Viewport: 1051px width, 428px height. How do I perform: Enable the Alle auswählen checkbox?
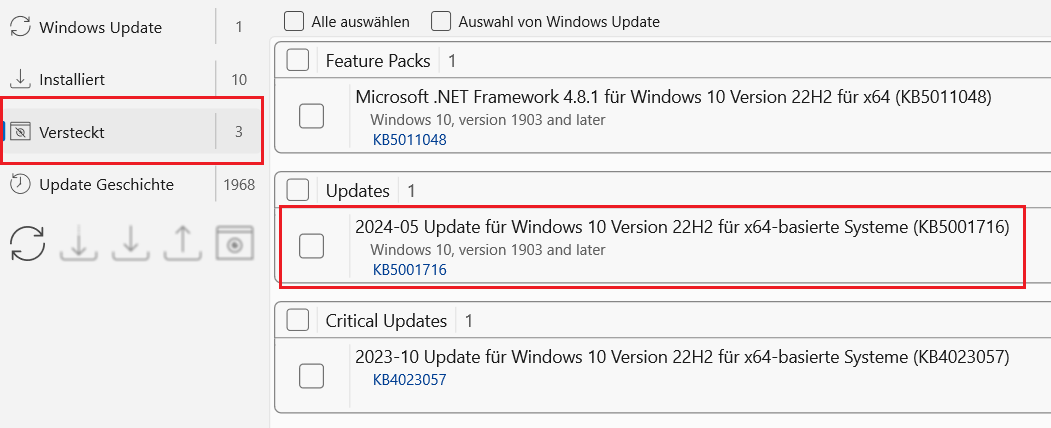294,21
